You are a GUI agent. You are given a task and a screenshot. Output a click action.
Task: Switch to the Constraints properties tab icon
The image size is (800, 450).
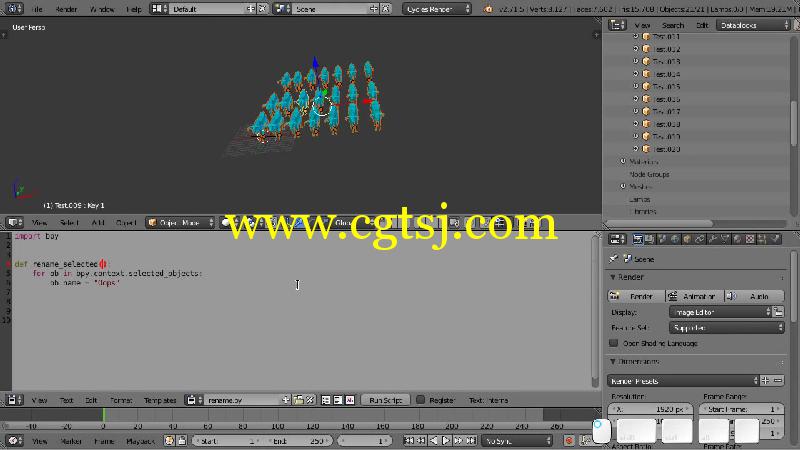click(x=699, y=239)
